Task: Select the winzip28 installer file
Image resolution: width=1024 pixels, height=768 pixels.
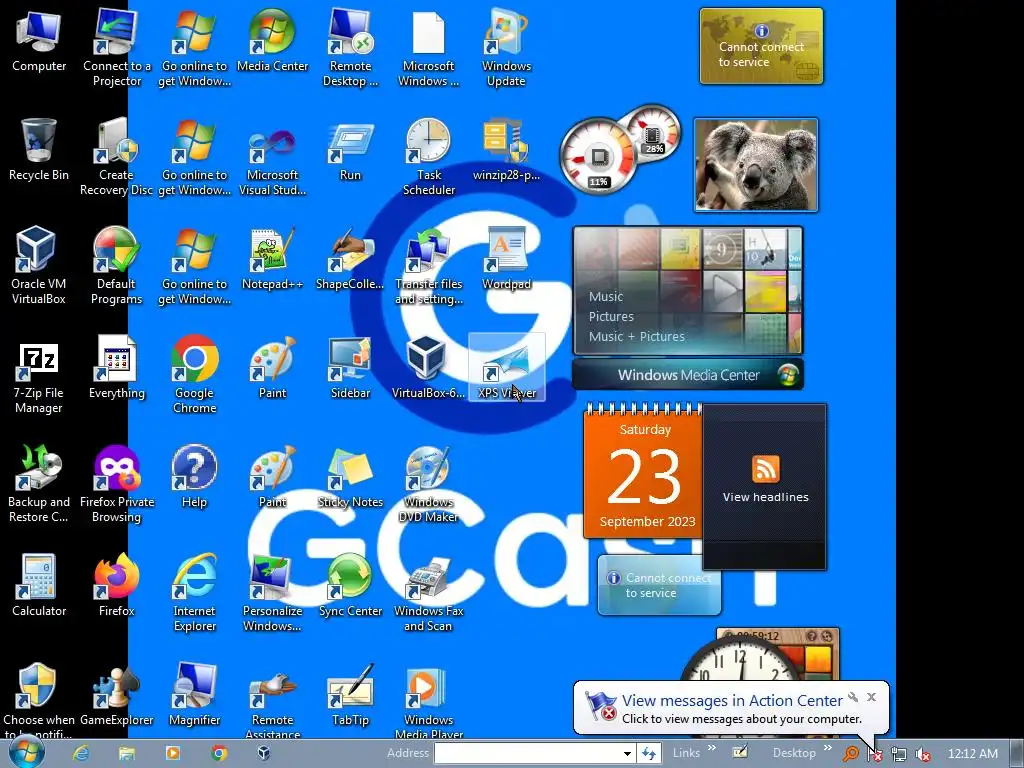Action: [x=507, y=150]
